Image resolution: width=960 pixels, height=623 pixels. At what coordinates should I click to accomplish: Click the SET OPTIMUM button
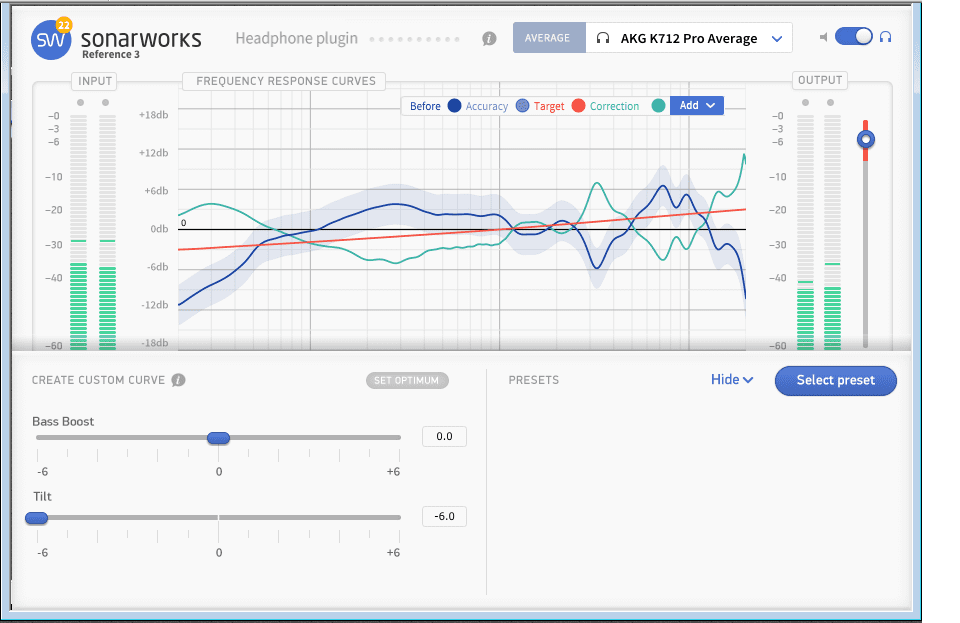pos(407,381)
